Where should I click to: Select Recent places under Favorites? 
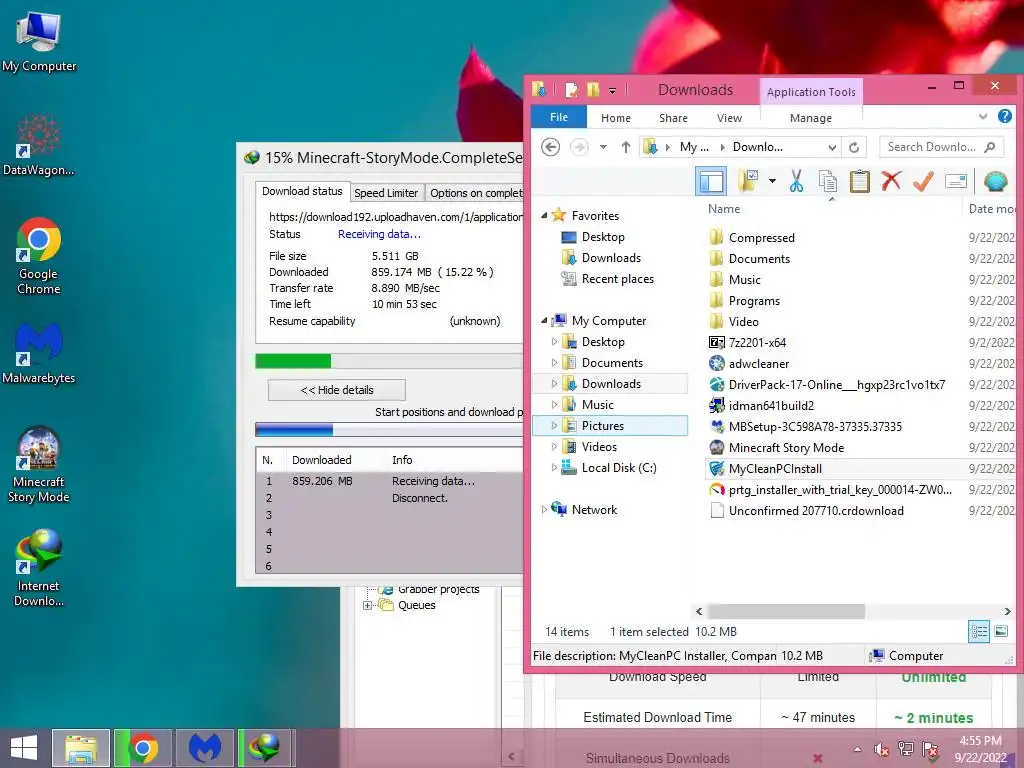pyautogui.click(x=617, y=279)
